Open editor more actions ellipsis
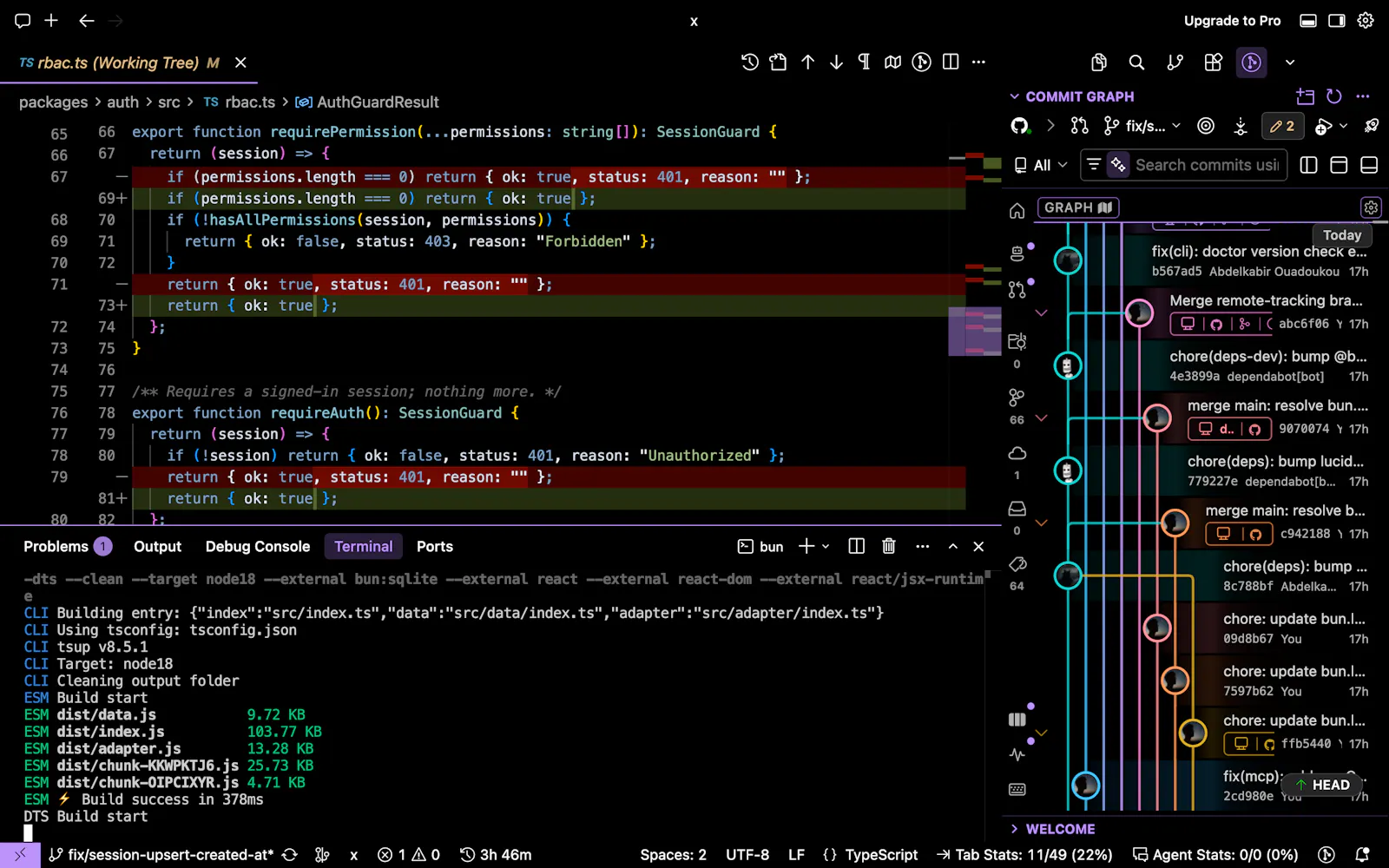 pyautogui.click(x=979, y=62)
